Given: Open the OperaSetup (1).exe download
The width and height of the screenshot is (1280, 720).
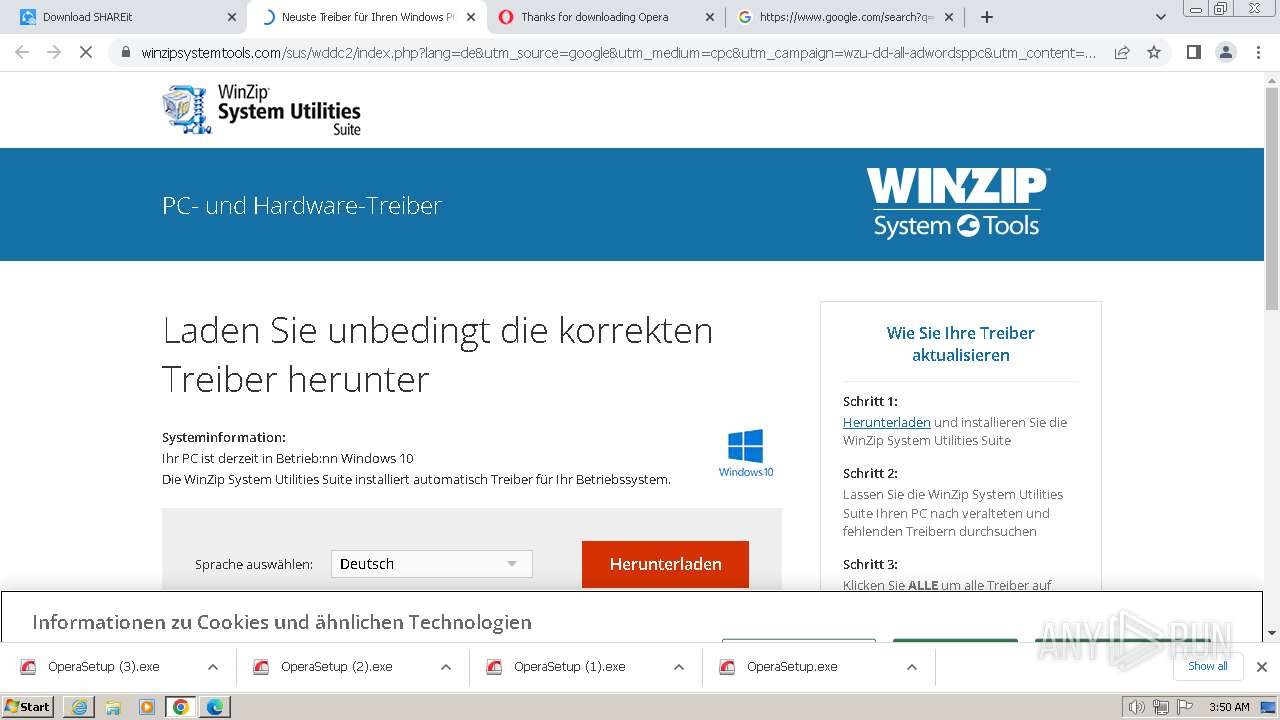Looking at the screenshot, I should point(570,667).
